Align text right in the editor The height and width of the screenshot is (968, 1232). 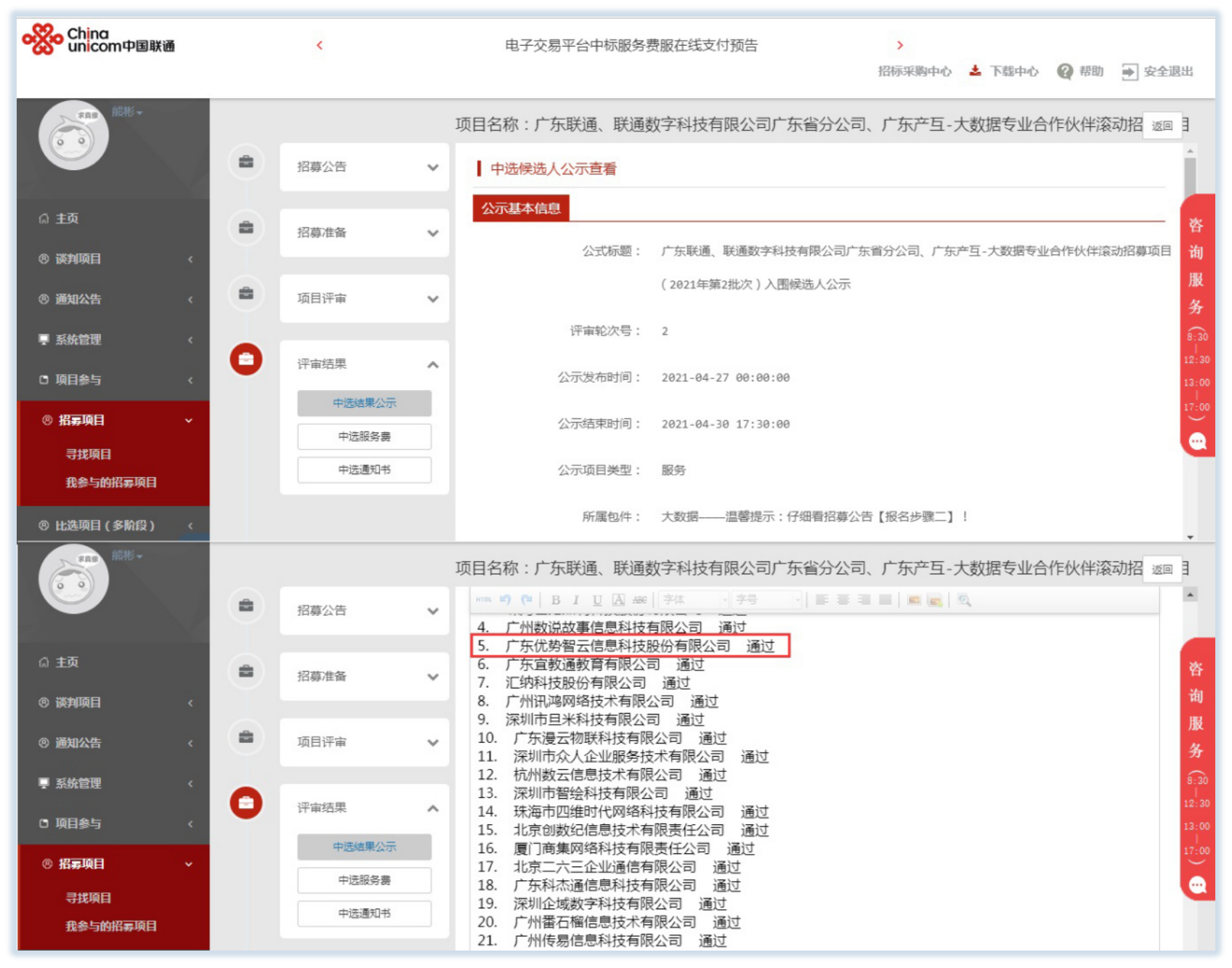click(864, 600)
